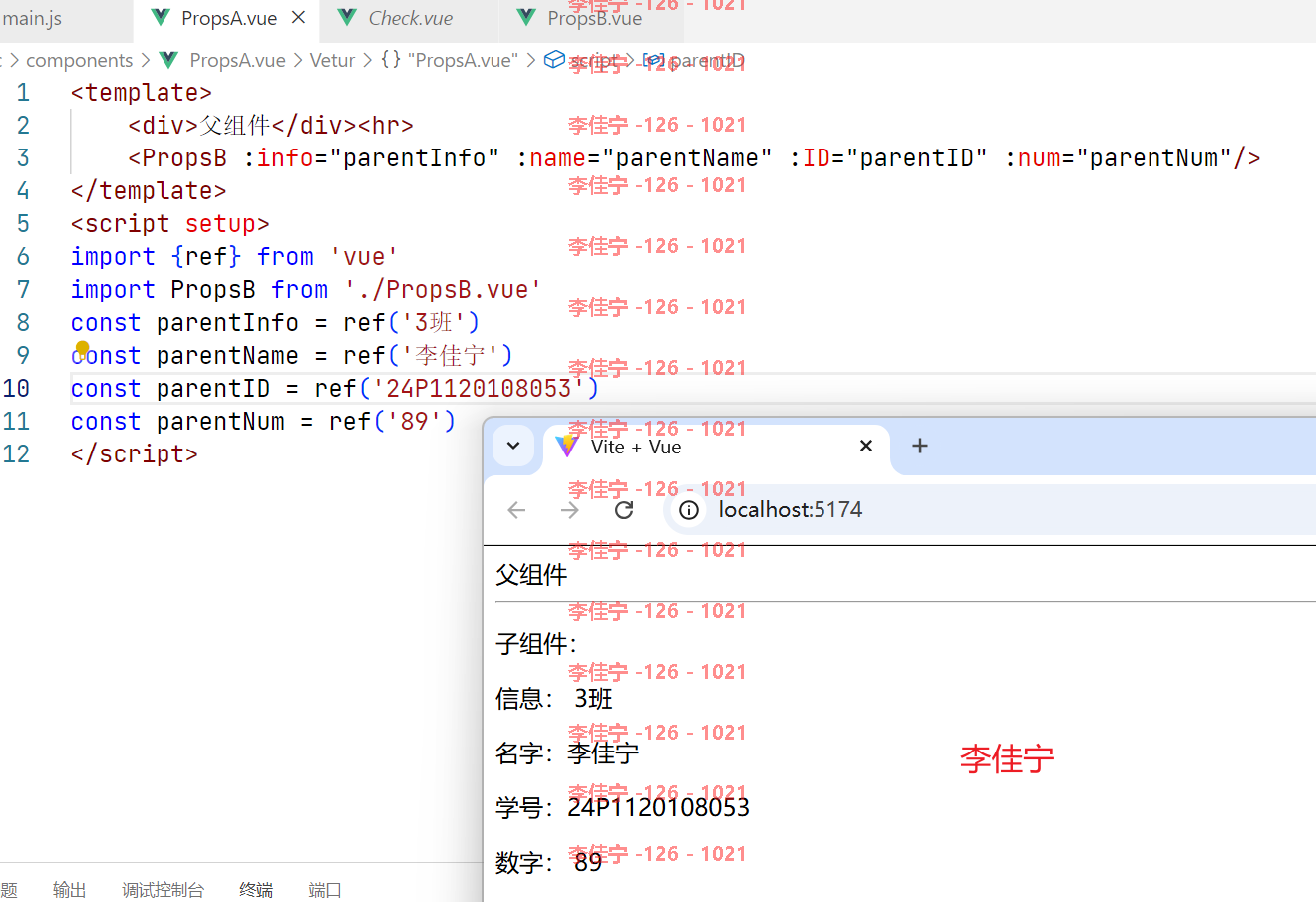
Task: Close the PropsA.vue editor tab
Action: click(x=298, y=18)
